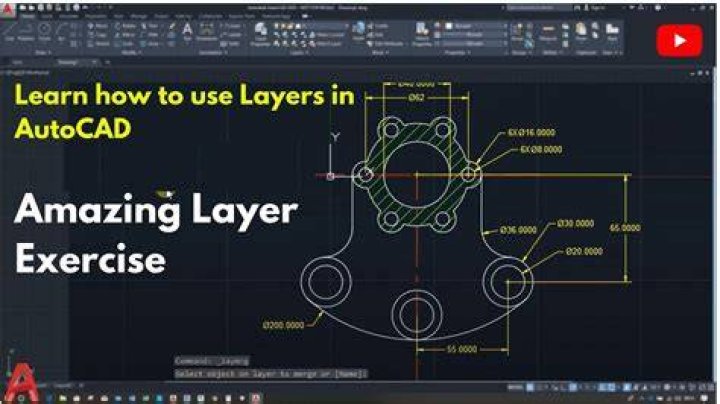Click Edit Attributes in Block panel
The width and height of the screenshot is (720, 404).
[x=385, y=44]
